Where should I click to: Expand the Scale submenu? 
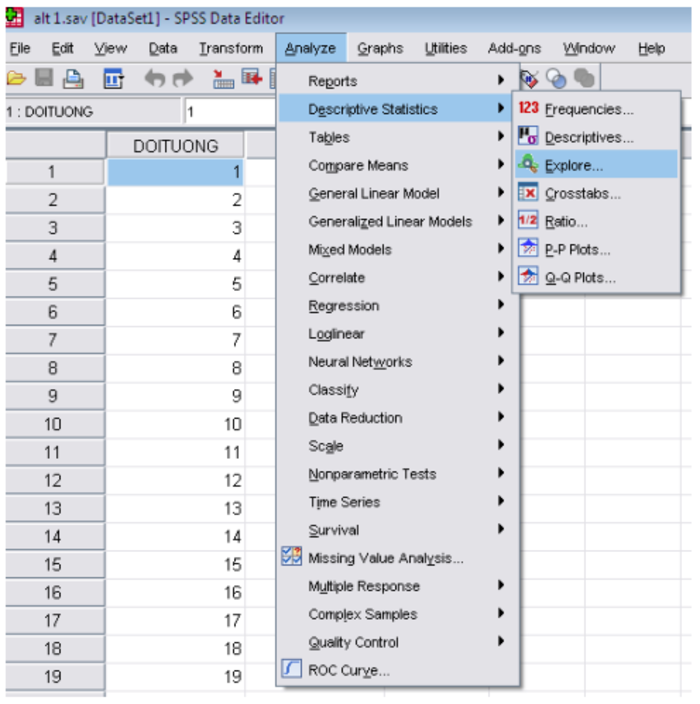pyautogui.click(x=398, y=446)
